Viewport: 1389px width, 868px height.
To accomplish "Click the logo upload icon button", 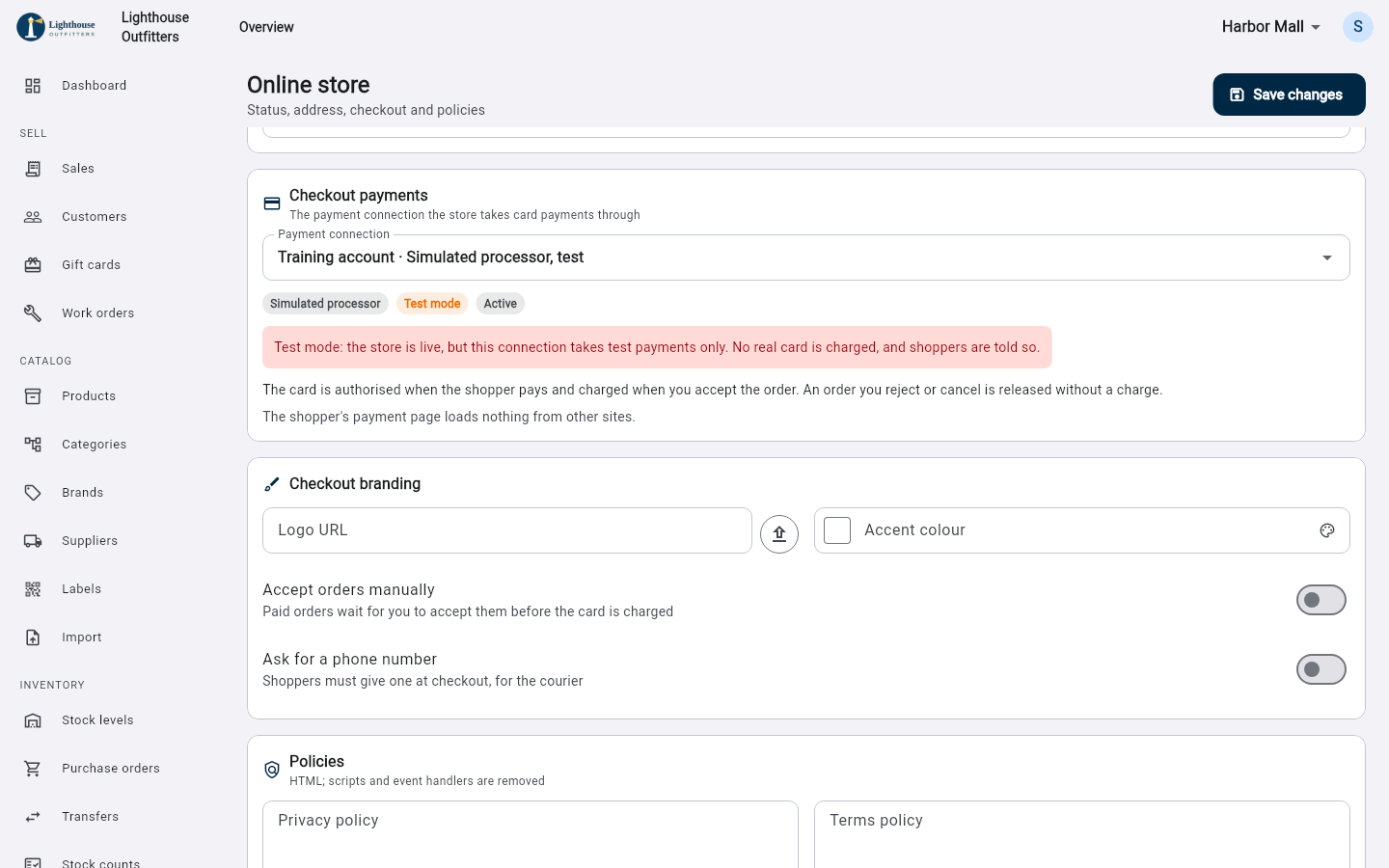I will point(779,533).
